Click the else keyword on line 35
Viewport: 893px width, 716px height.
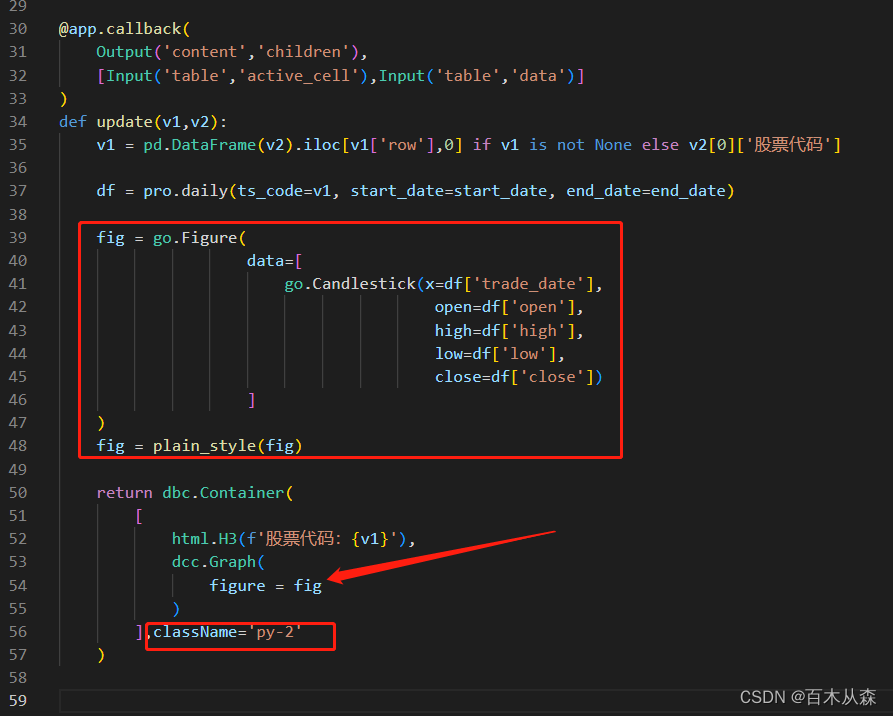(x=660, y=145)
